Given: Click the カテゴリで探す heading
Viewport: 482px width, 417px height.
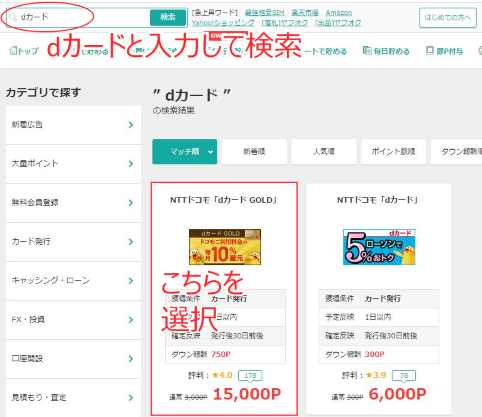Looking at the screenshot, I should point(43,92).
